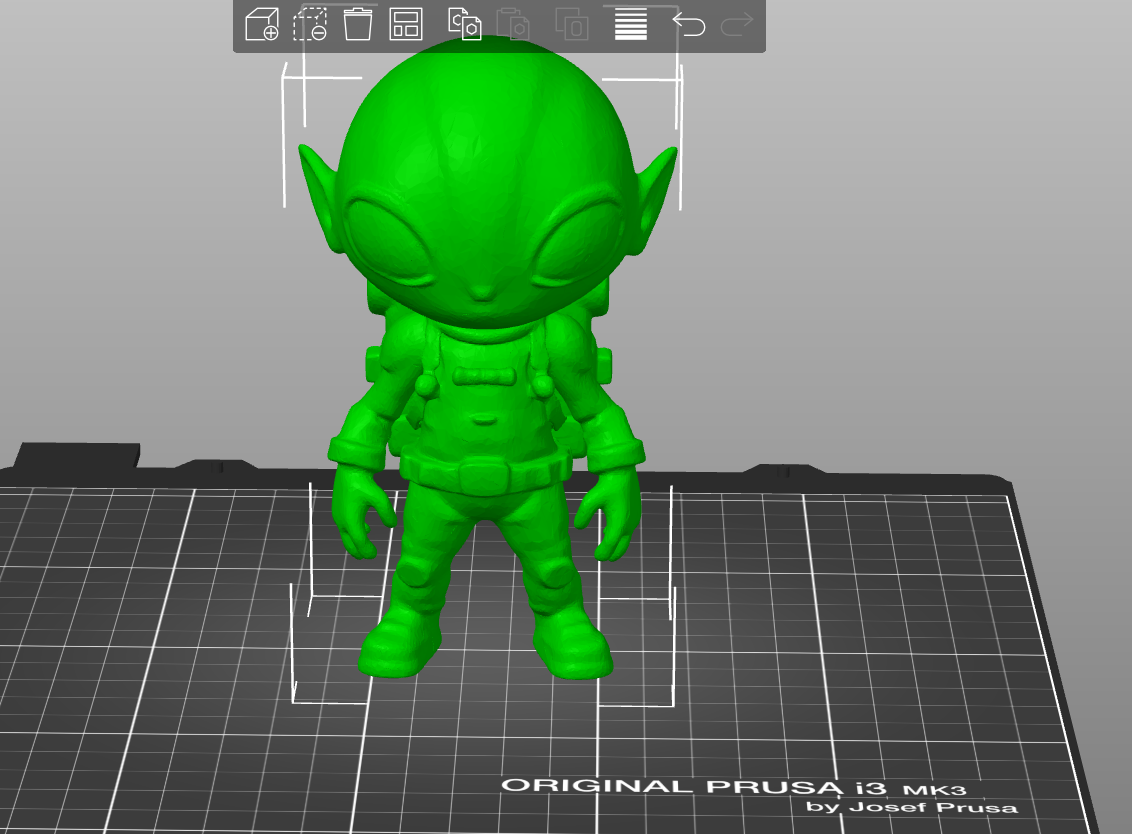
Task: Redo the last undone action
Action: pyautogui.click(x=737, y=24)
